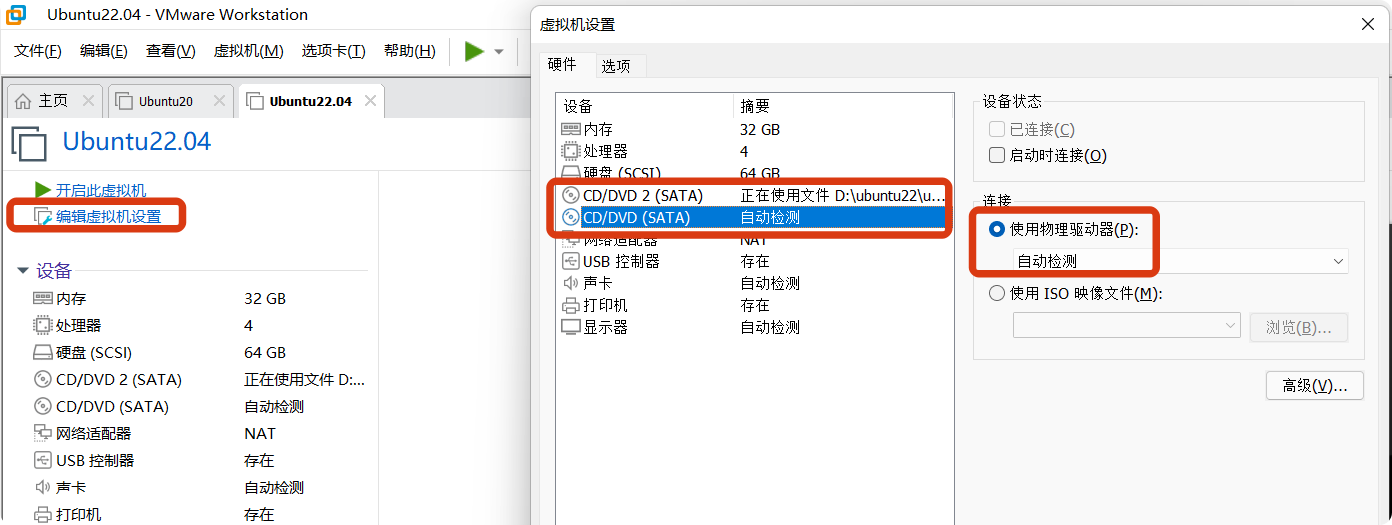Click the 硬盘 (SCSI) disk icon in main window
This screenshot has height=525, width=1392.
click(42, 352)
